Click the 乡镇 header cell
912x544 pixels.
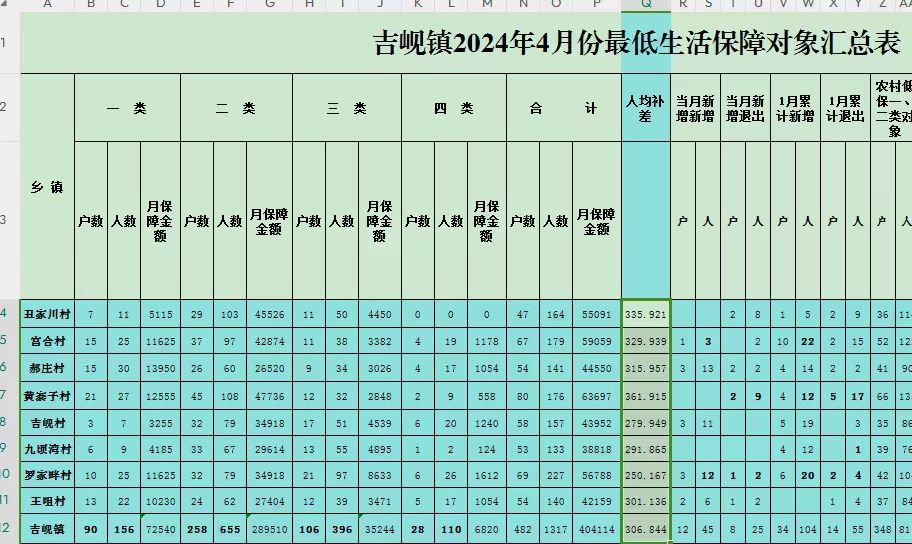tap(47, 187)
